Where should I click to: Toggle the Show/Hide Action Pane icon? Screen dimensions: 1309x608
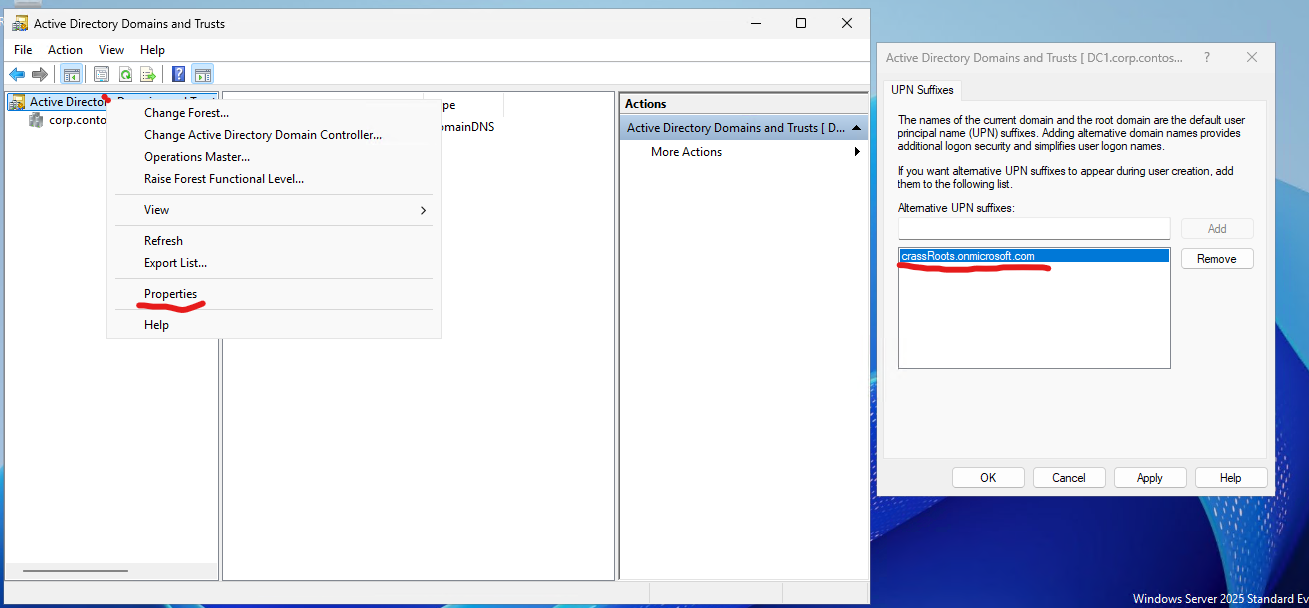tap(202, 74)
